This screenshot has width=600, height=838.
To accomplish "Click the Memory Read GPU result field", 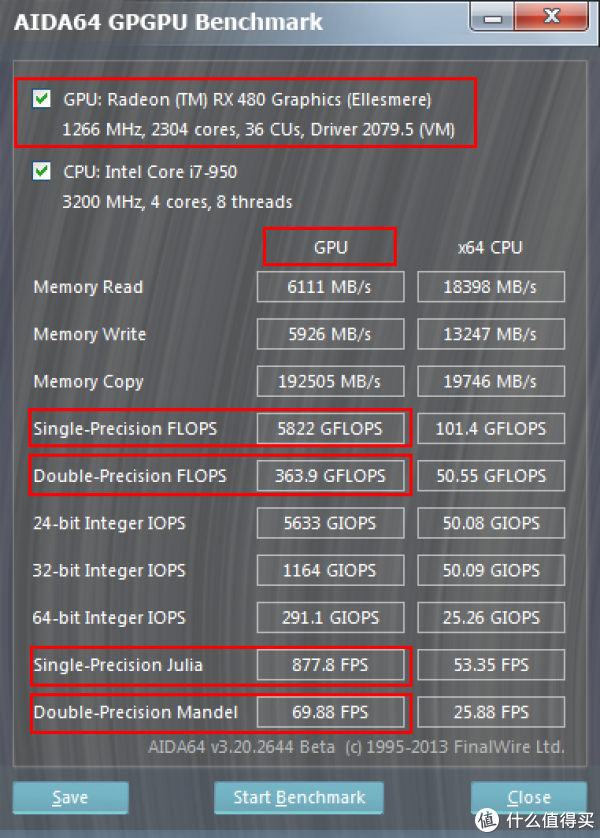I will coord(330,287).
